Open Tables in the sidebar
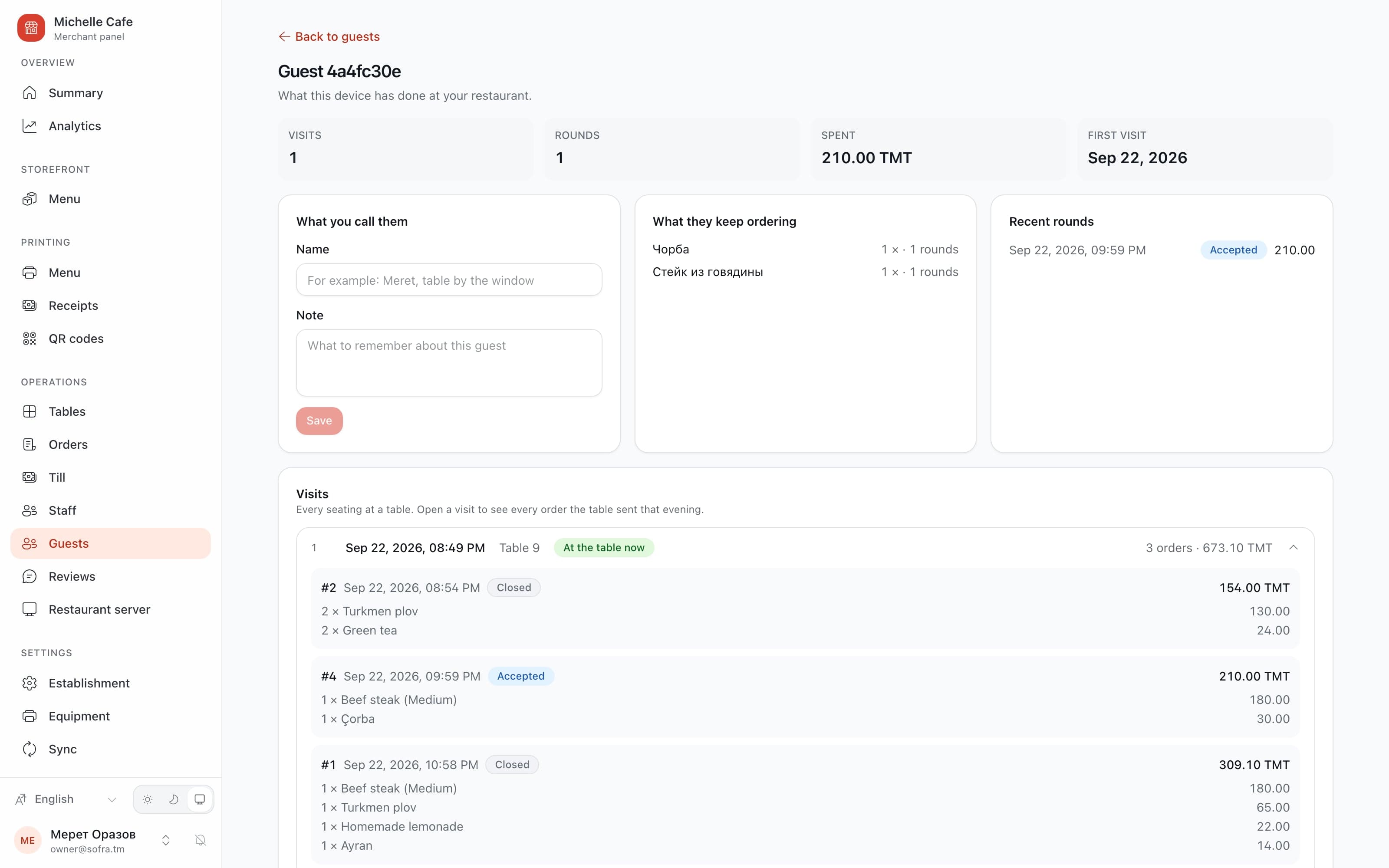1389x868 pixels. coord(111,411)
